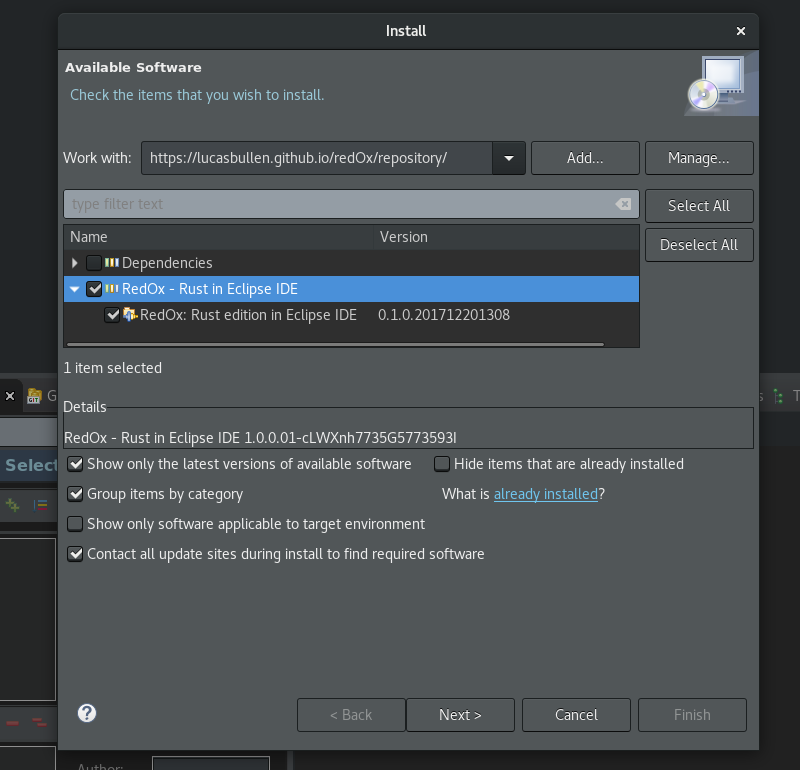This screenshot has height=770, width=800.
Task: Click the red collapse icon beside minus in background
Action: 39,723
